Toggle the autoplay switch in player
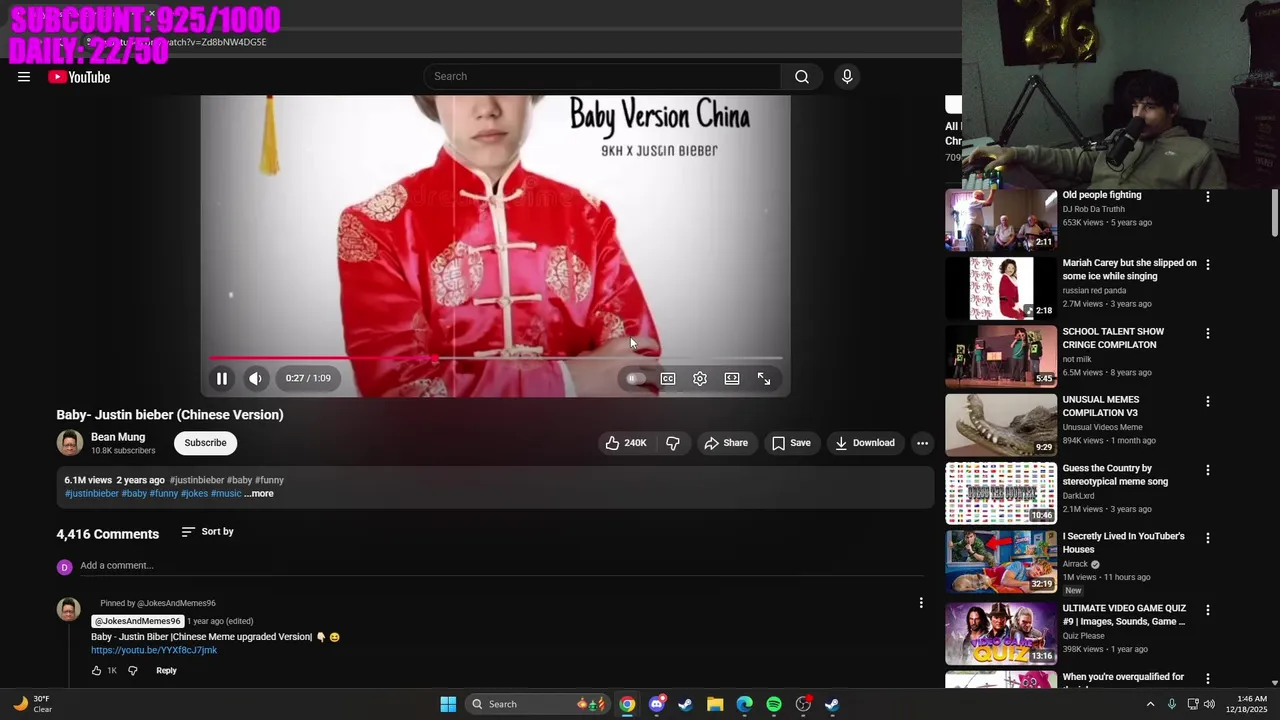Viewport: 1280px width, 720px height. point(635,379)
